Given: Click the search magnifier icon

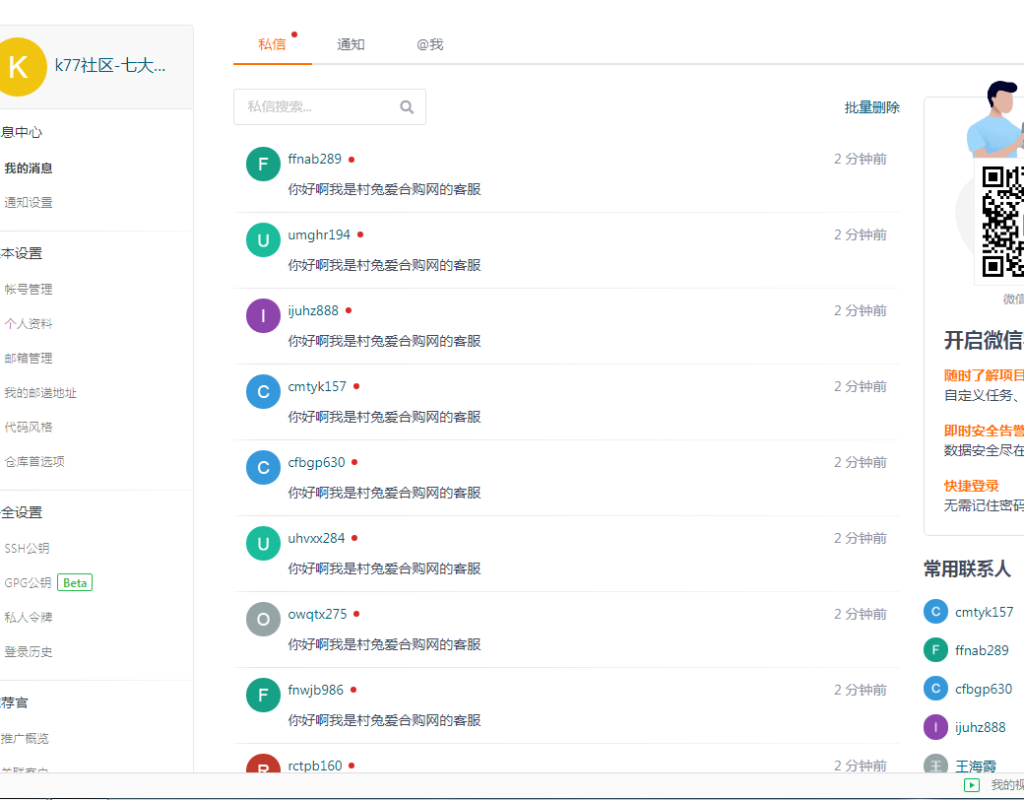Looking at the screenshot, I should (407, 107).
